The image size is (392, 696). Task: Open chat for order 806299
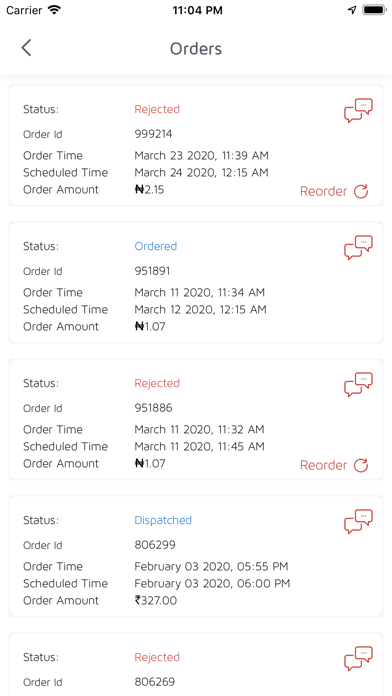358,522
